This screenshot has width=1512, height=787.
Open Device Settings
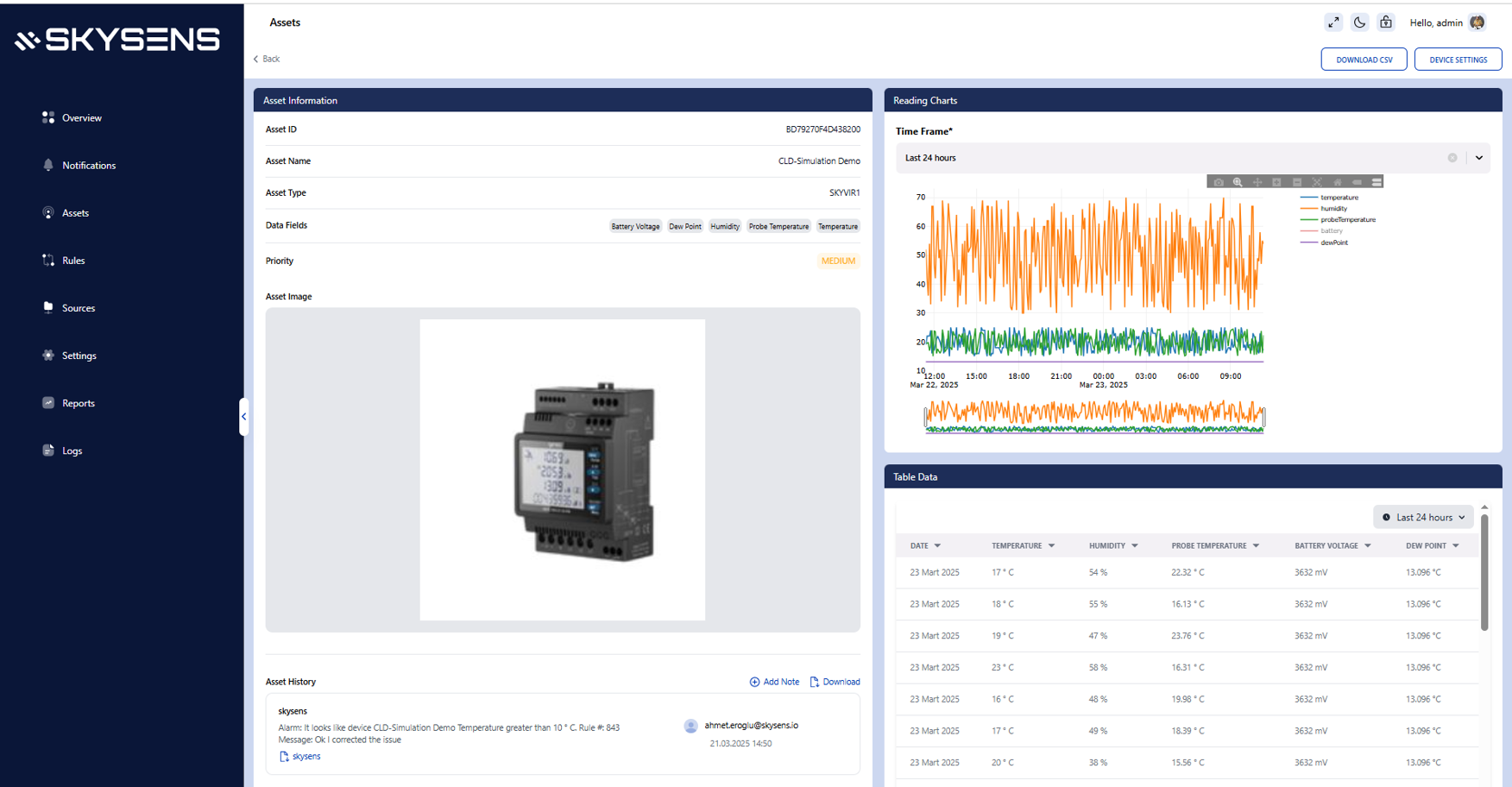coord(1458,60)
